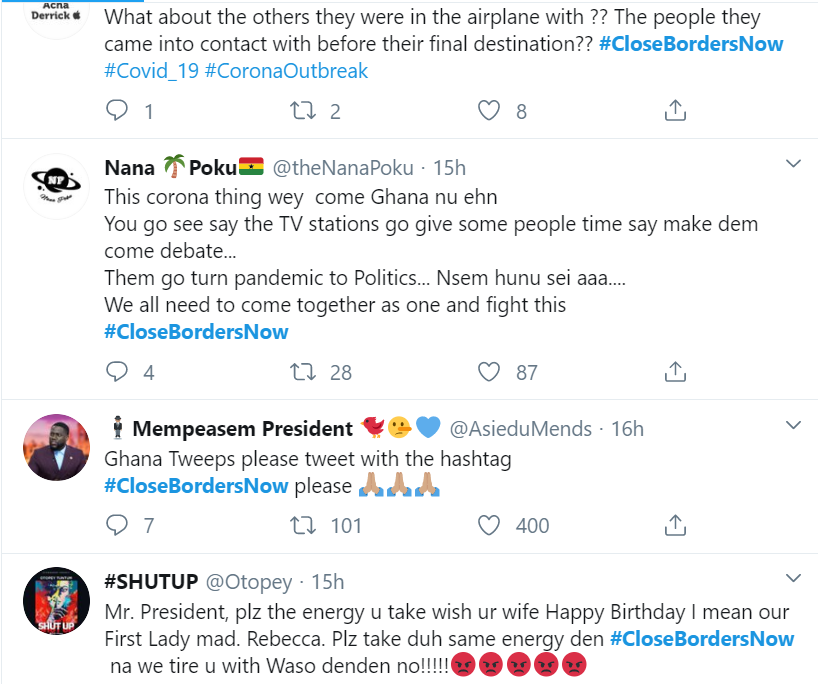This screenshot has height=684, width=818.
Task: Like the top tweet with 8 likes
Action: (488, 111)
